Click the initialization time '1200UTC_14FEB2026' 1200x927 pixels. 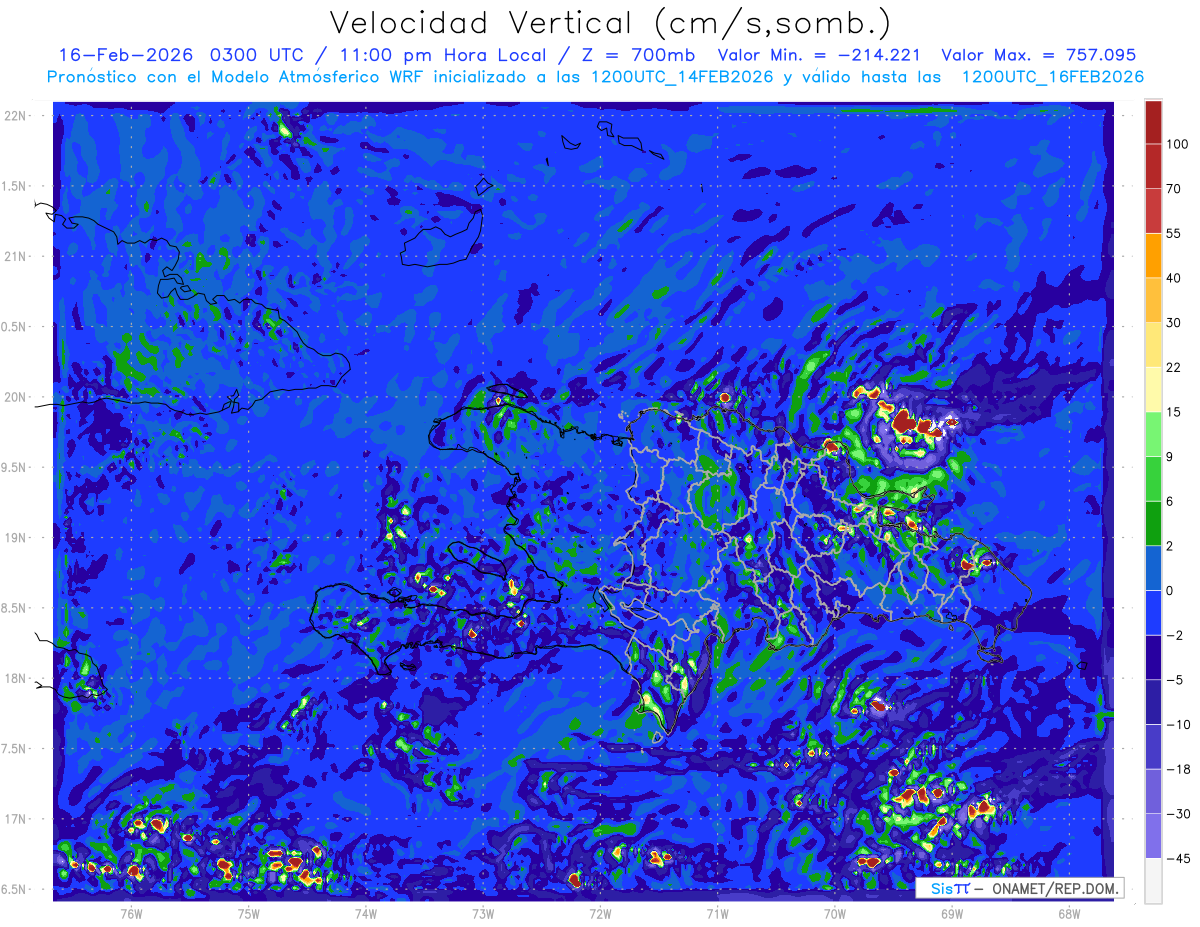point(683,77)
